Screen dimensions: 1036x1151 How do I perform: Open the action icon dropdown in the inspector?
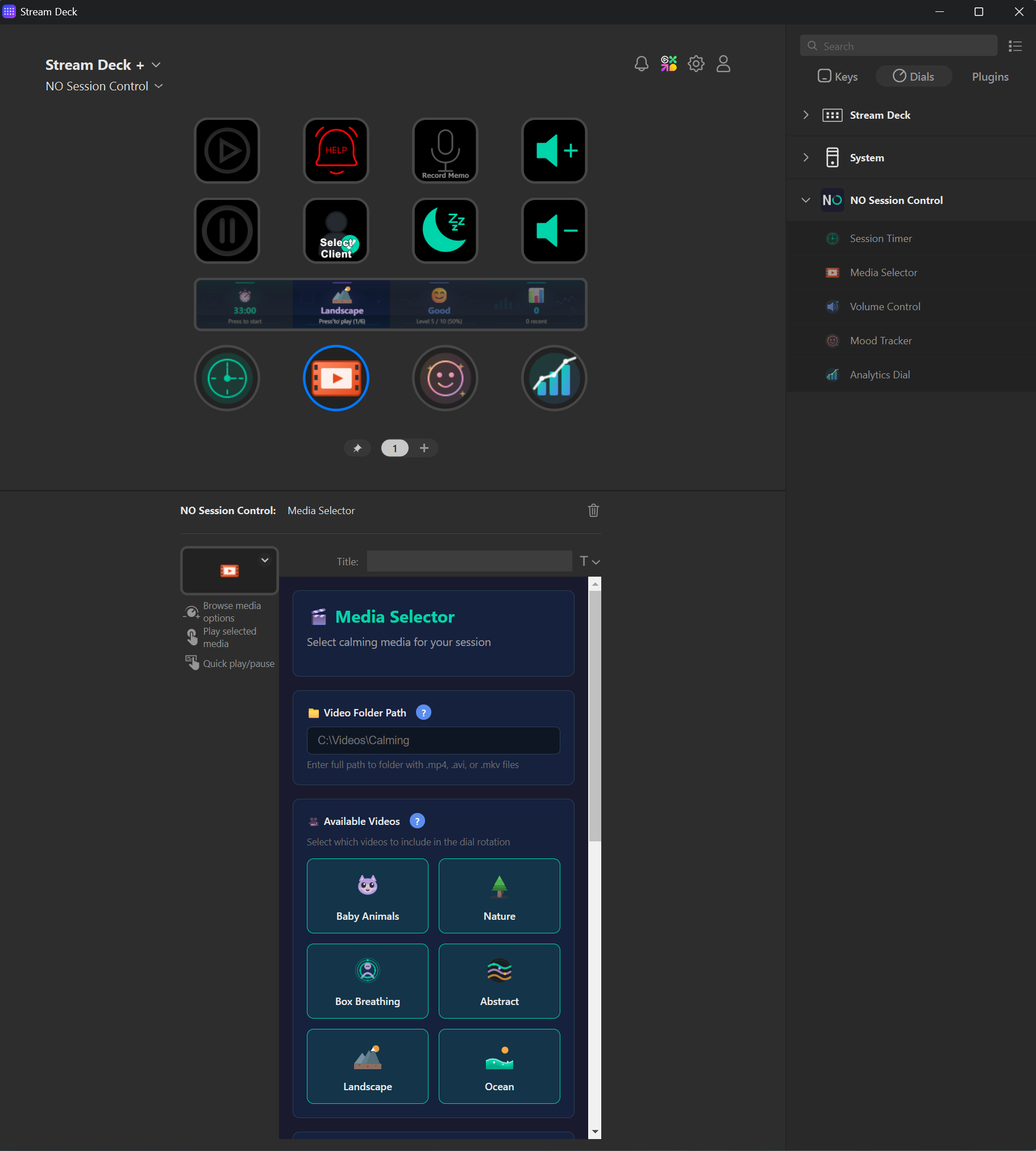click(x=264, y=560)
